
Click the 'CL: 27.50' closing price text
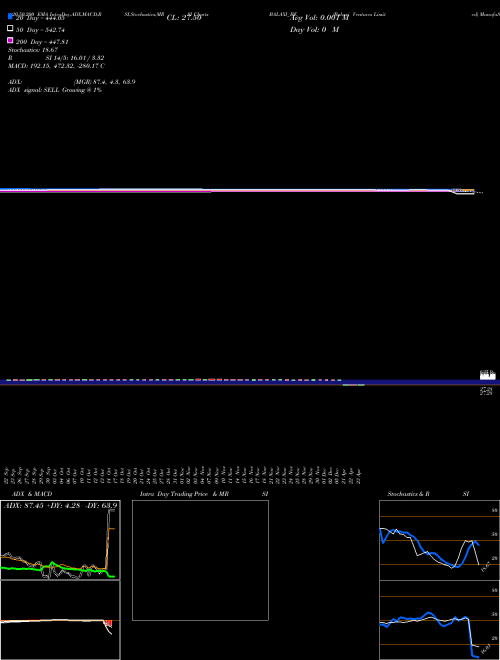[x=184, y=18]
